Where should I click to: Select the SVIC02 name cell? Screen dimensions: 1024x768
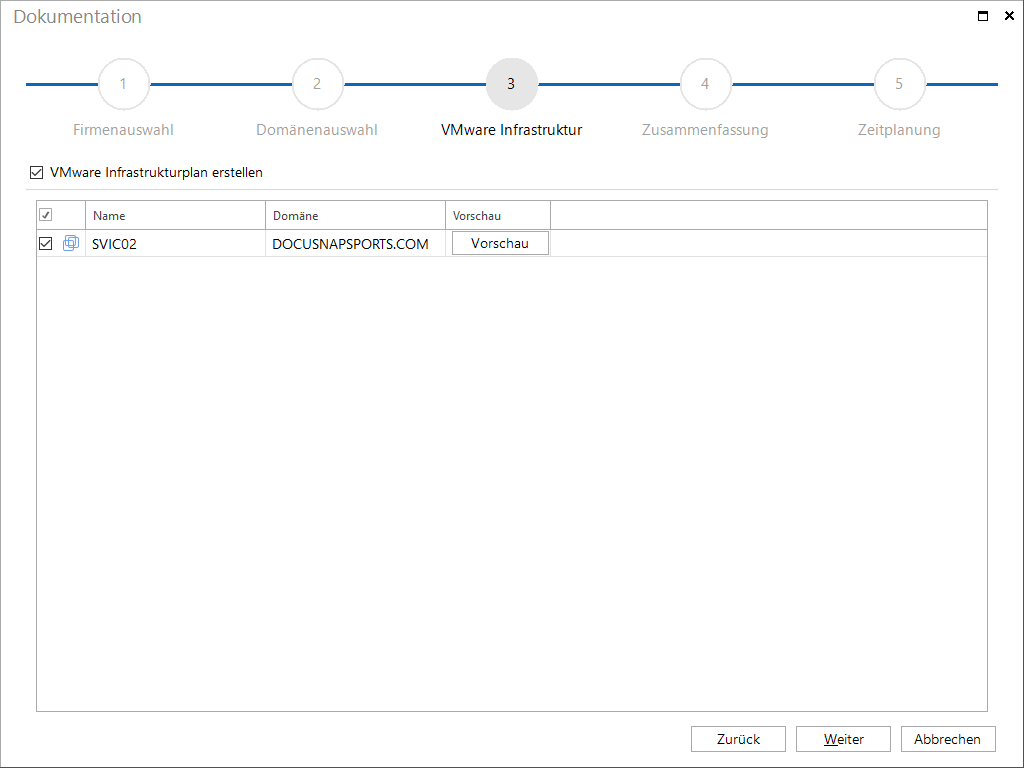tap(176, 244)
